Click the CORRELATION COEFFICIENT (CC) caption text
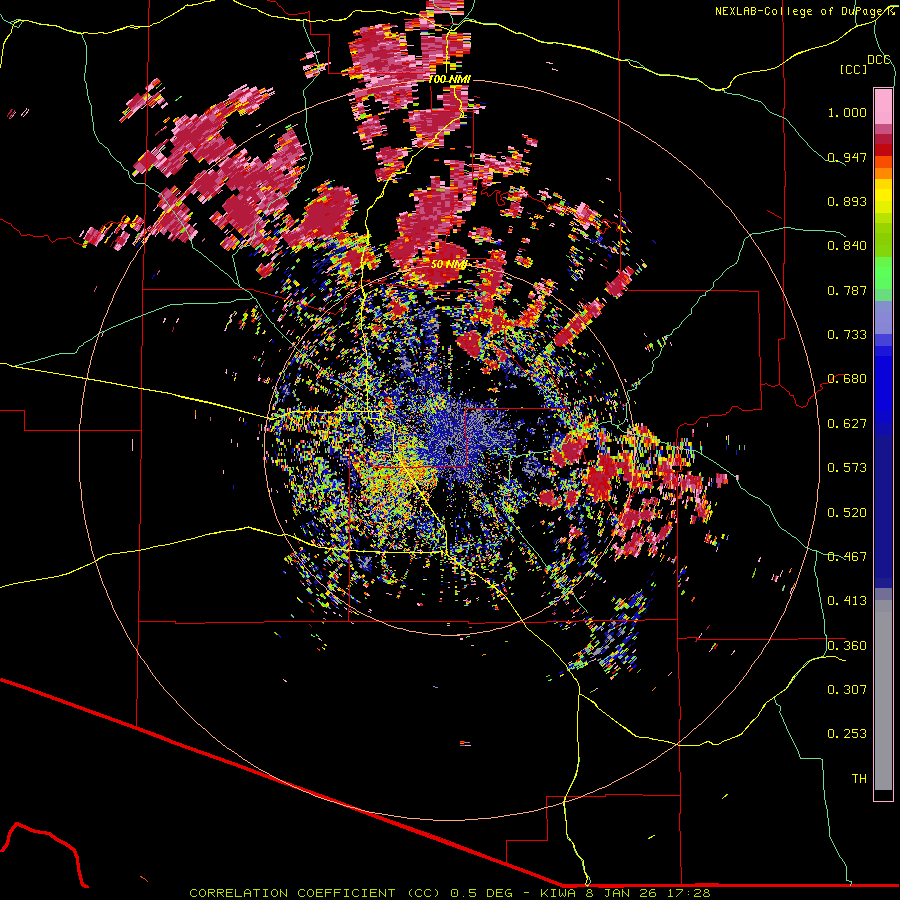 (x=315, y=893)
